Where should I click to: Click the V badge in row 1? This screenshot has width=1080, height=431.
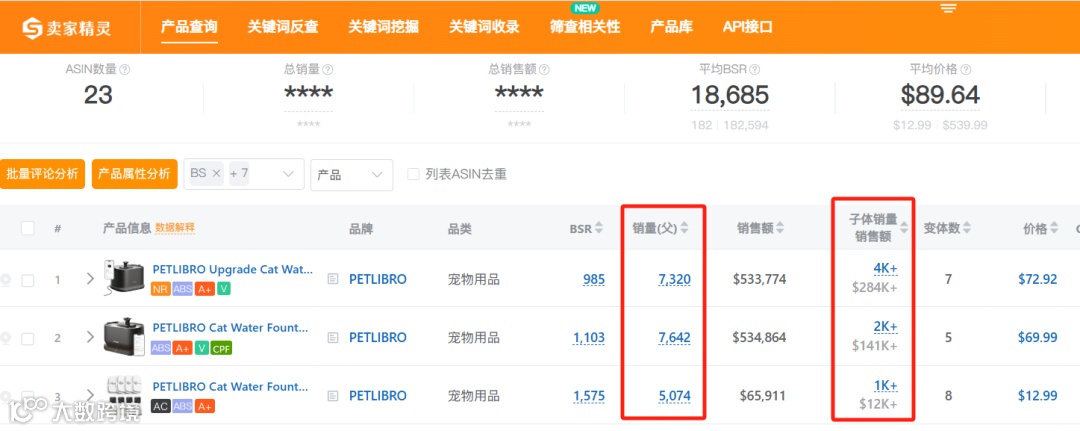(x=223, y=289)
